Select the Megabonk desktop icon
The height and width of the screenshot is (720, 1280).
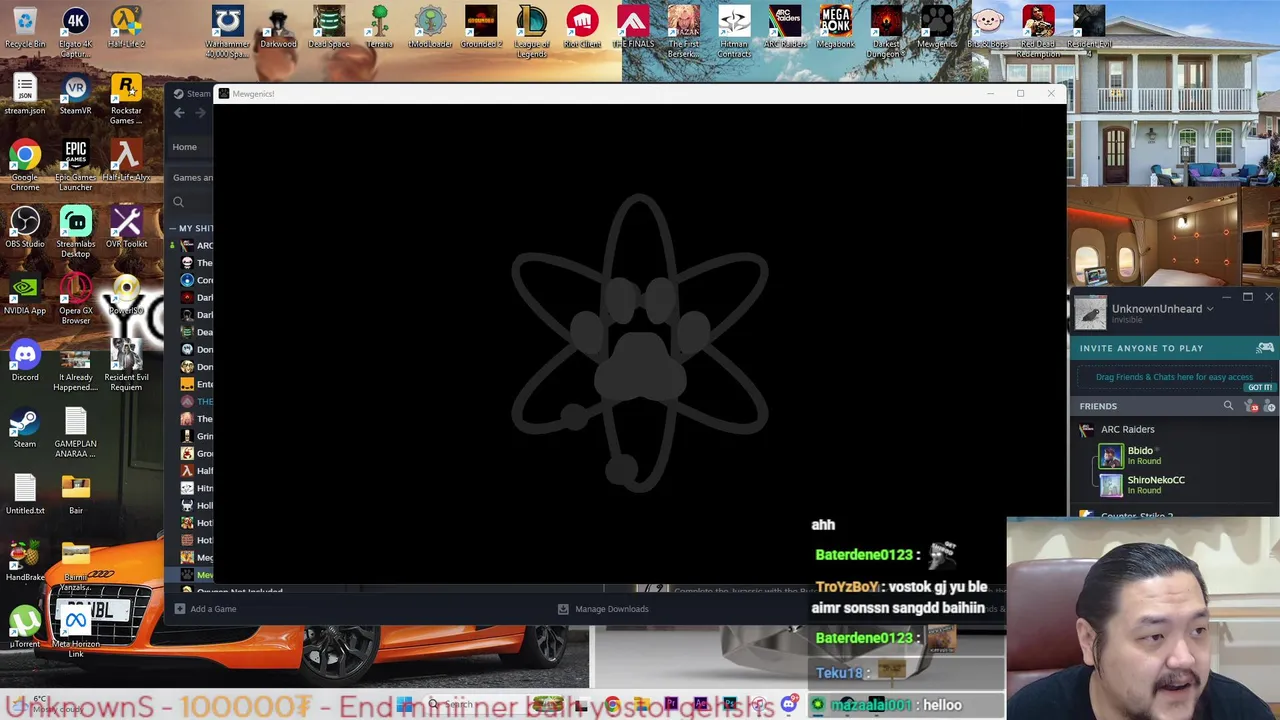click(x=835, y=28)
